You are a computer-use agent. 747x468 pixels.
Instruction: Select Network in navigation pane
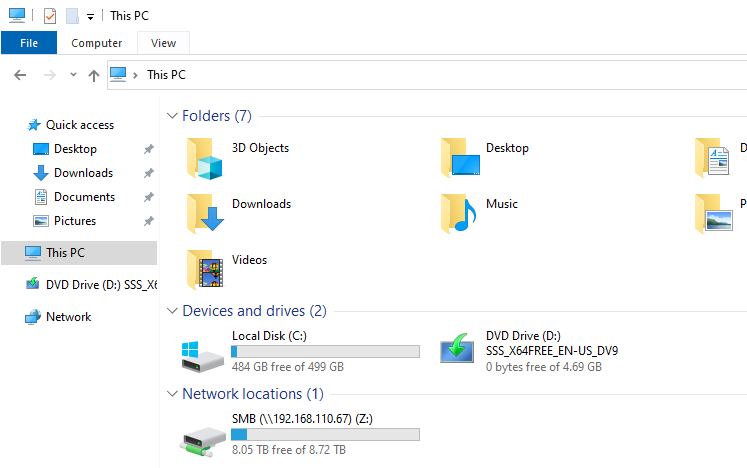click(x=68, y=317)
